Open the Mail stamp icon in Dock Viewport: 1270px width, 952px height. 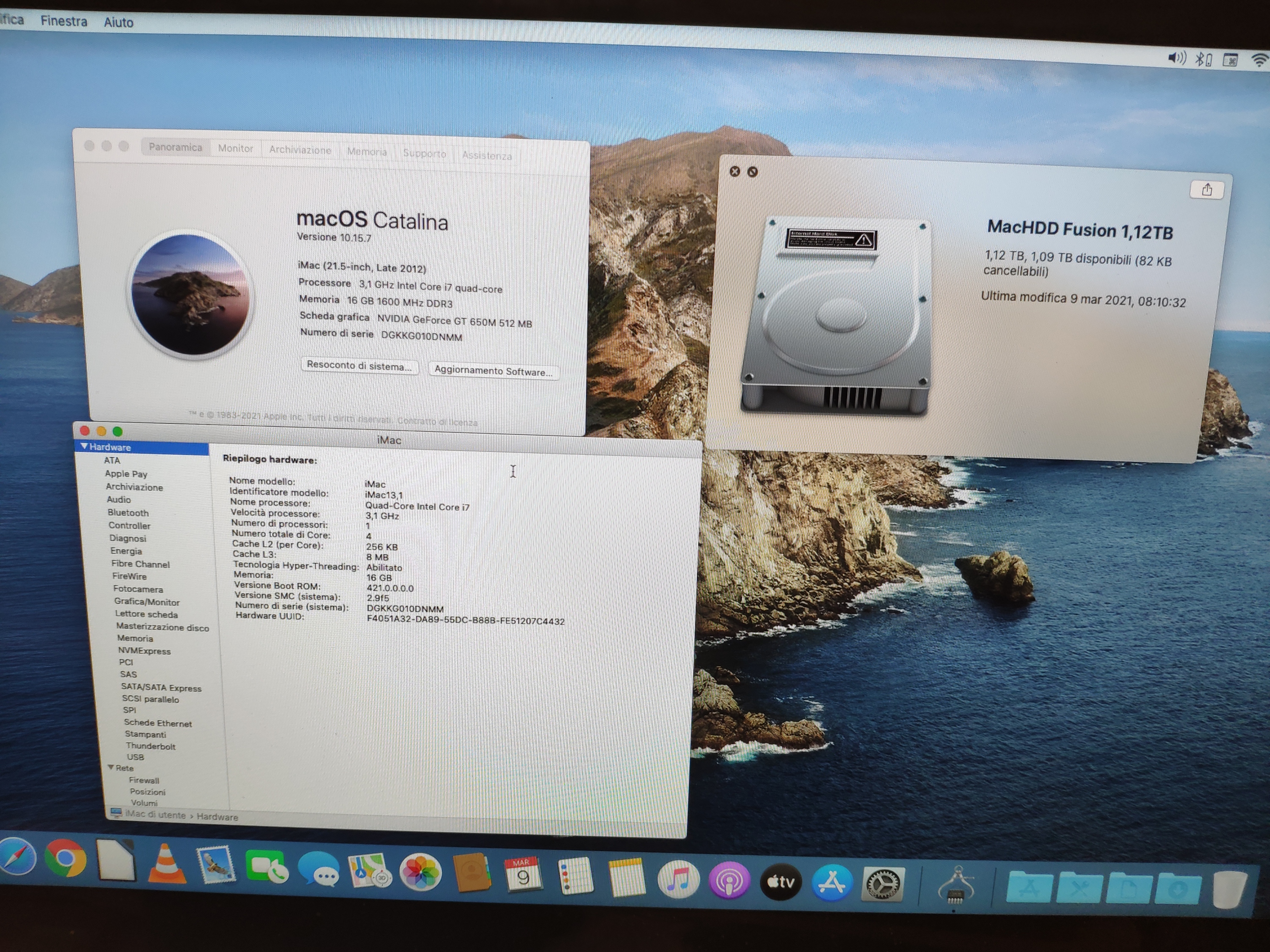coord(216,864)
